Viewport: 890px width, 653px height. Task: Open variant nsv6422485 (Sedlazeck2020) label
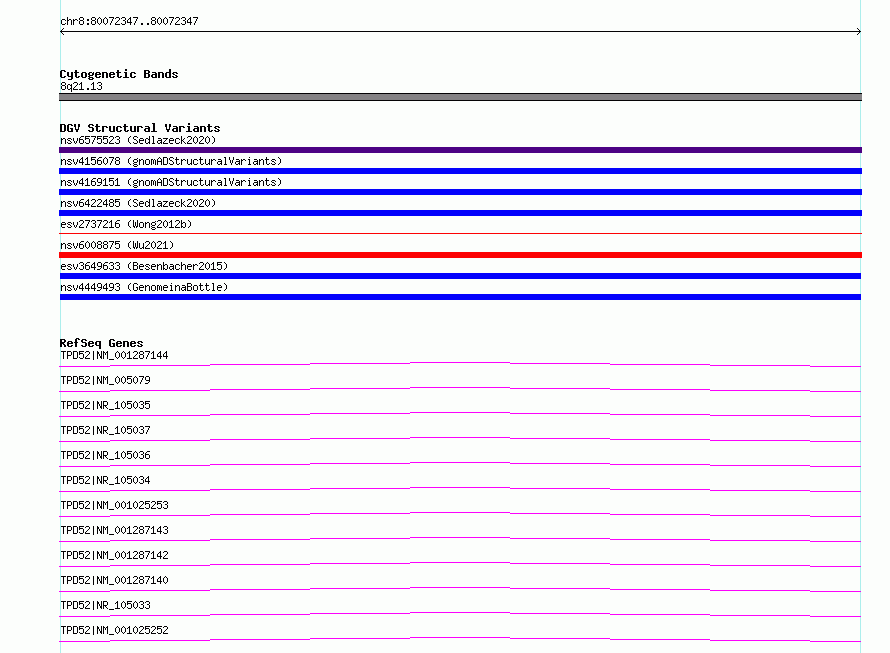click(138, 203)
